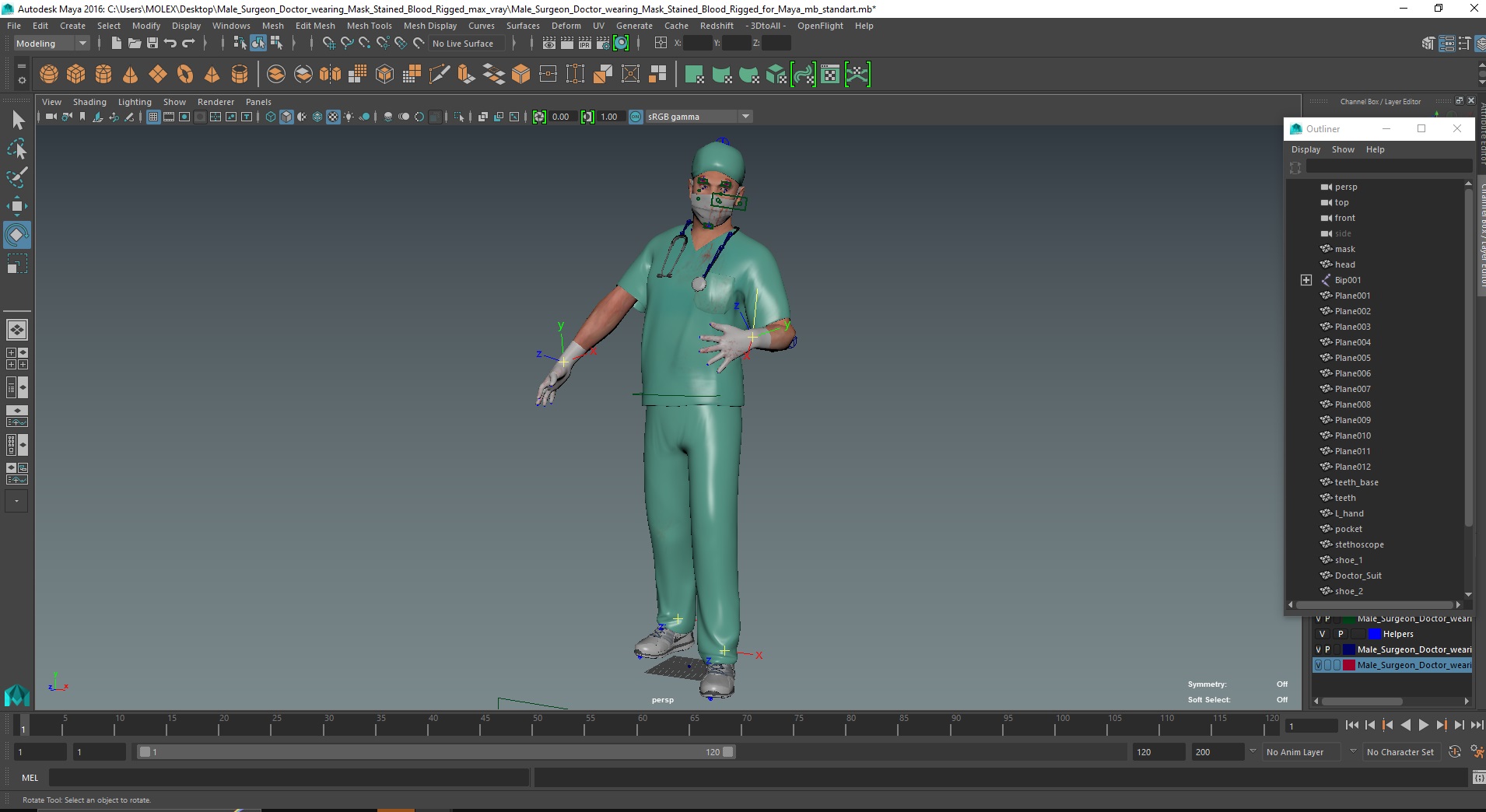Click the Redo arrow icon
The image size is (1486, 812).
[x=188, y=44]
